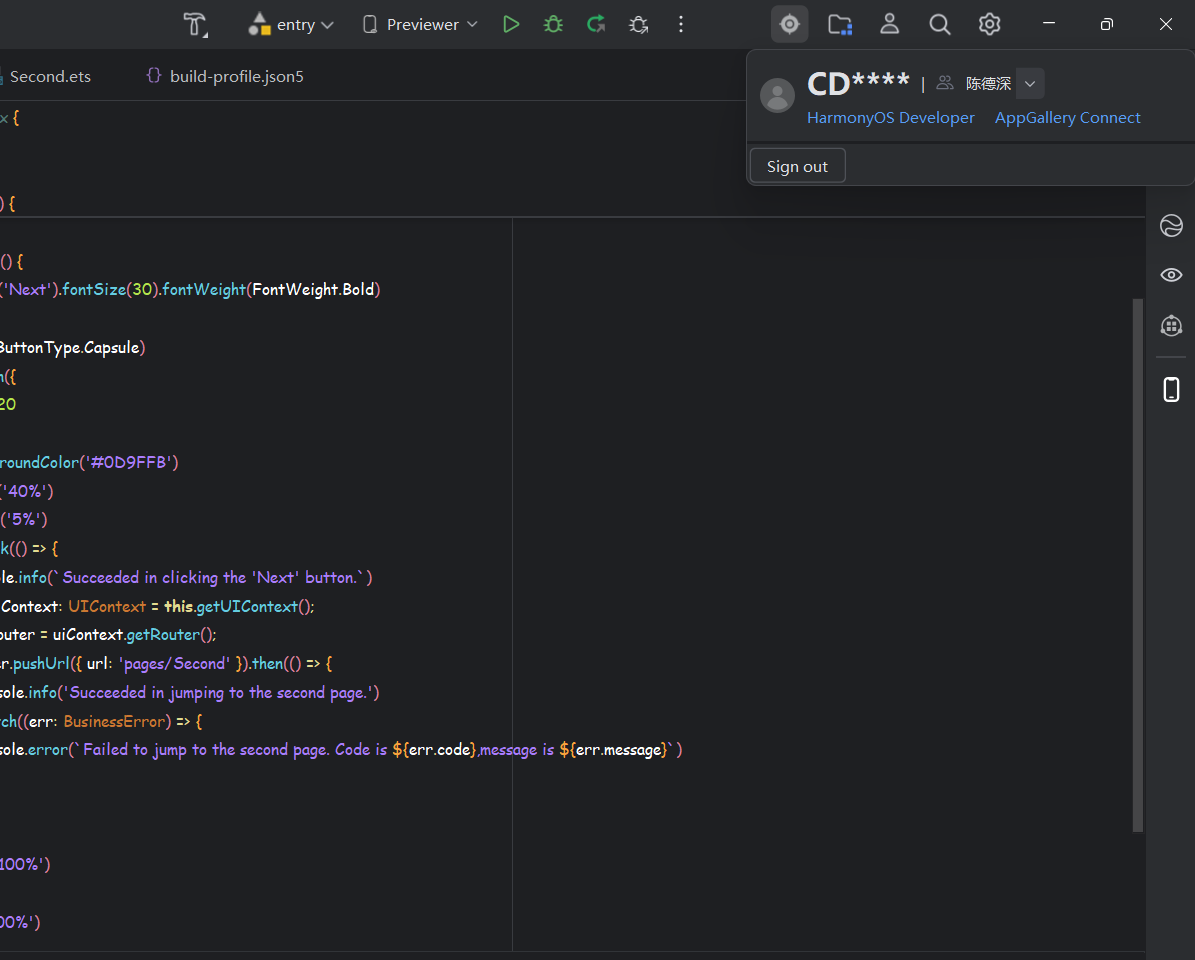Open search with the magnifier icon
1195x960 pixels.
(x=939, y=24)
